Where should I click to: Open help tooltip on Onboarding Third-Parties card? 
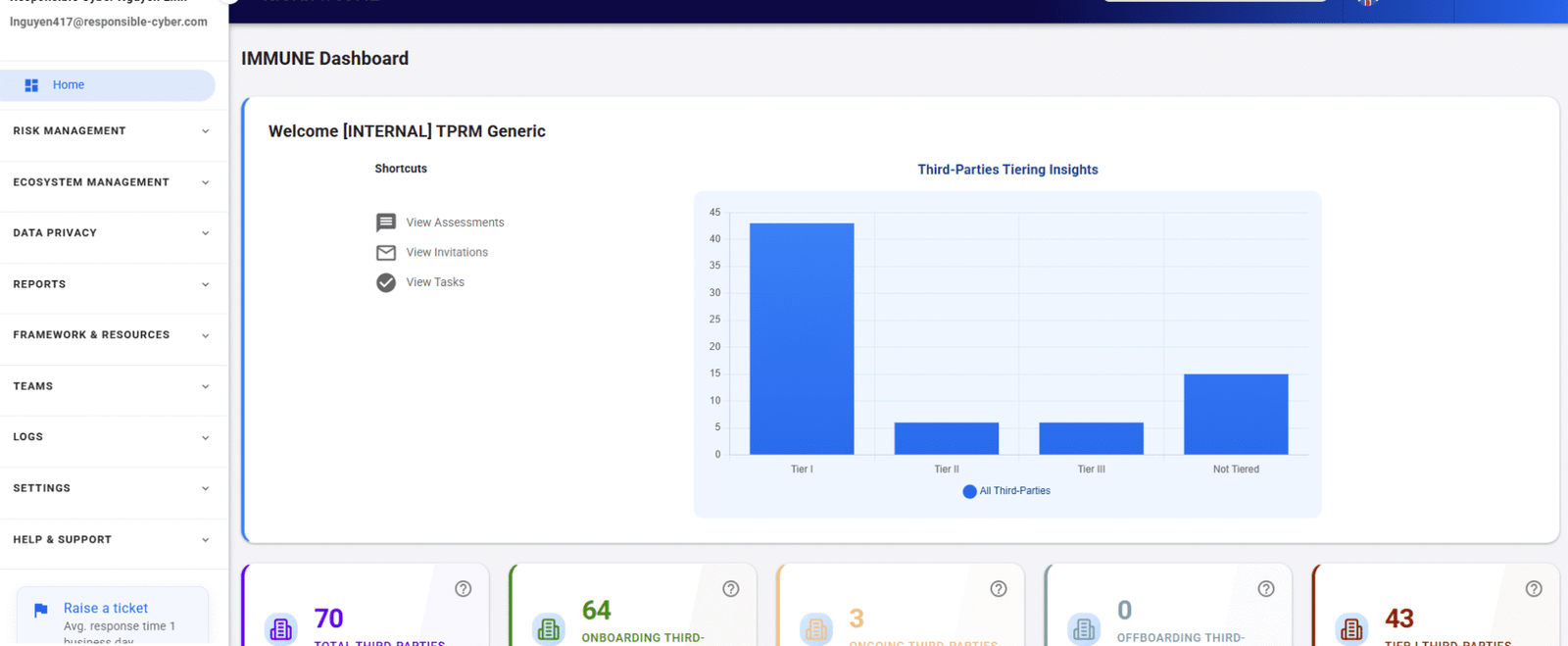[x=731, y=589]
